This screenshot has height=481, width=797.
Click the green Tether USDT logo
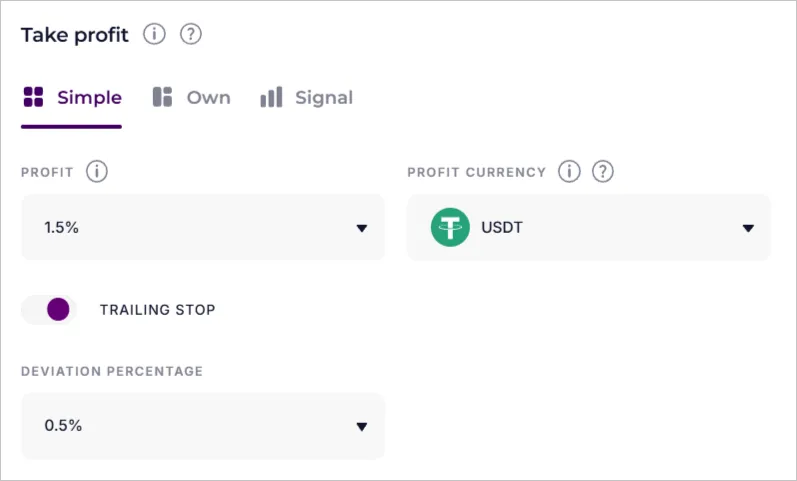[450, 228]
